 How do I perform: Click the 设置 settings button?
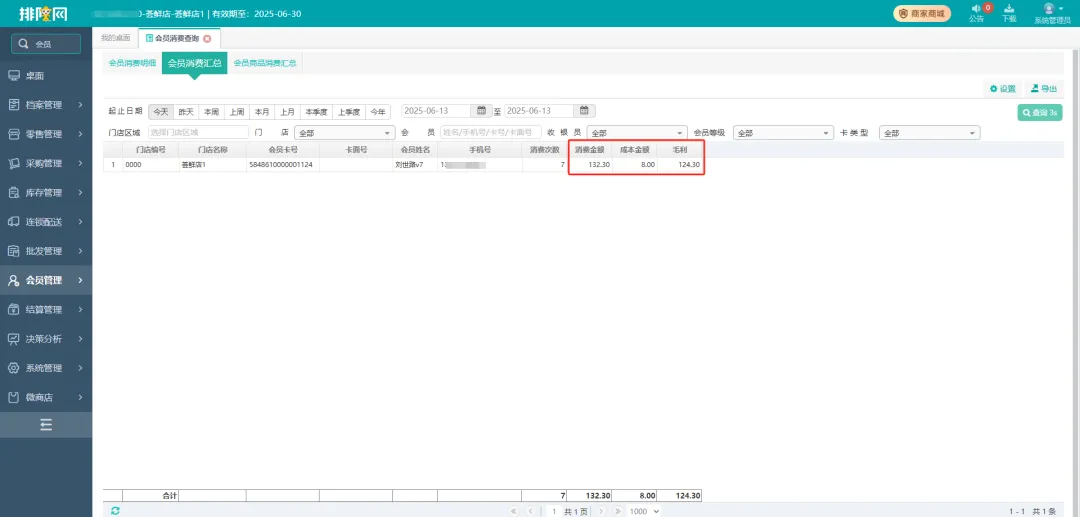click(x=1003, y=89)
